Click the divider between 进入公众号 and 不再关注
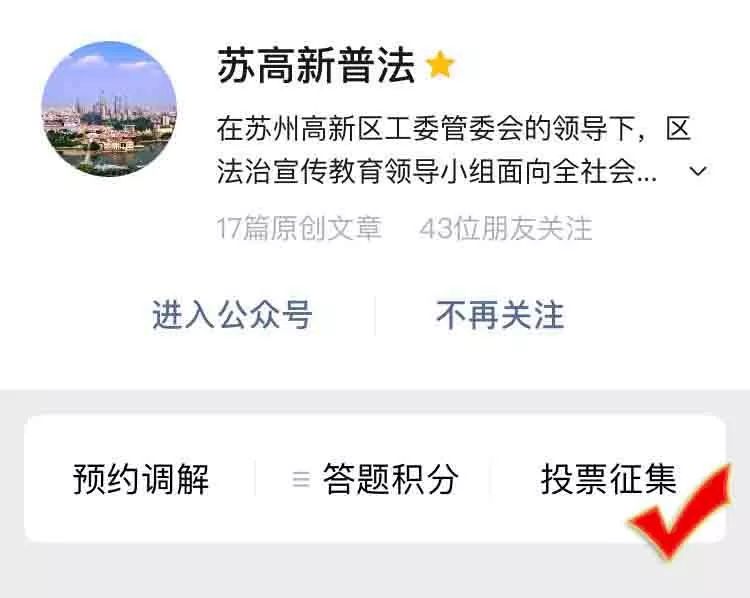This screenshot has height=598, width=750. (375, 316)
